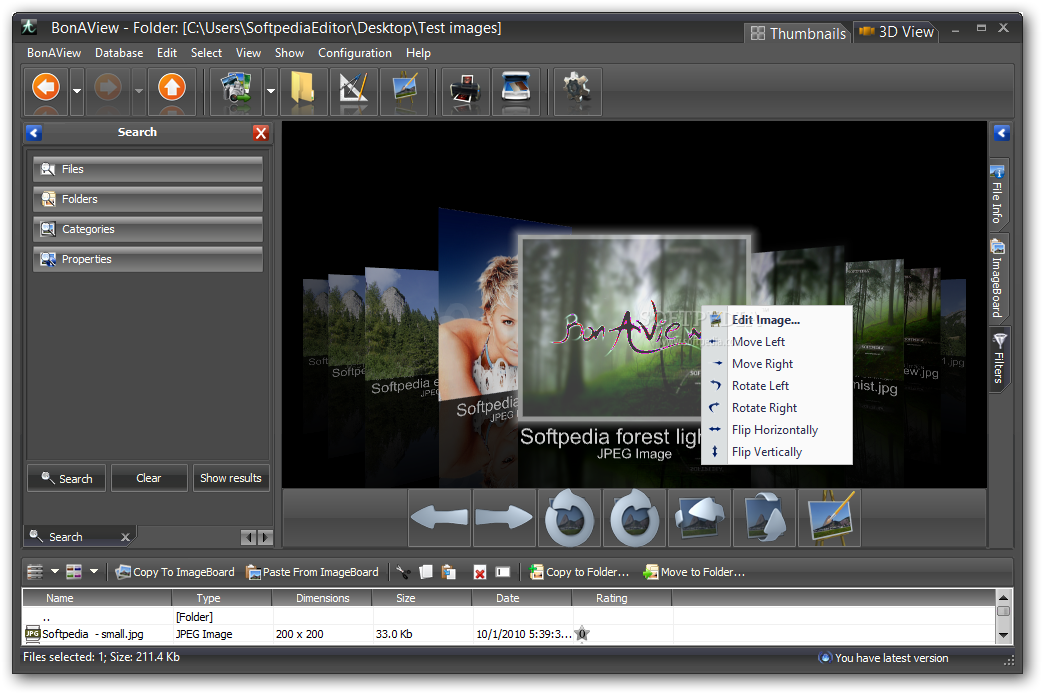This screenshot has width=1043, height=694.
Task: Open the Configuration menu
Action: pos(355,53)
